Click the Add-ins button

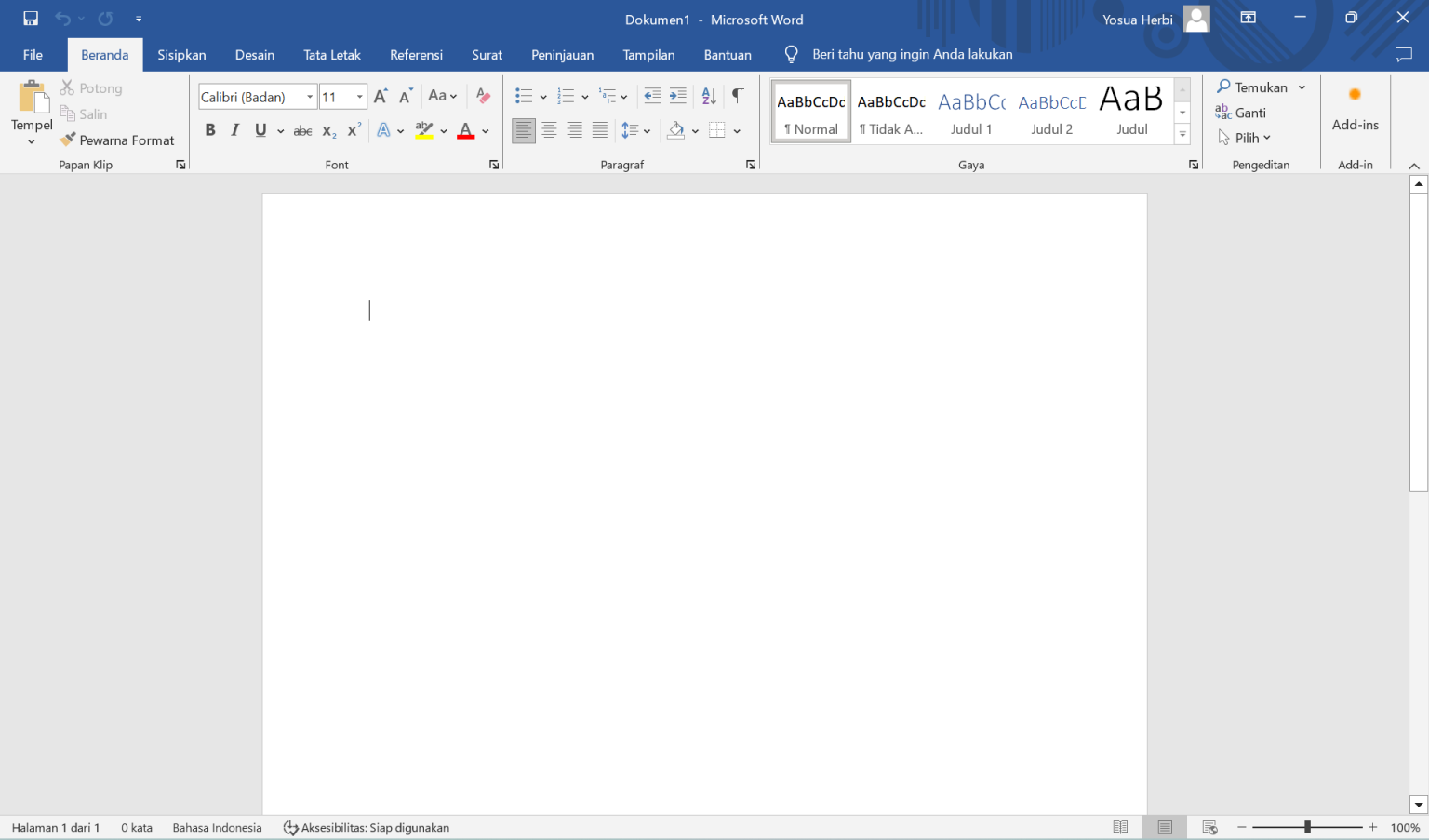click(1356, 109)
